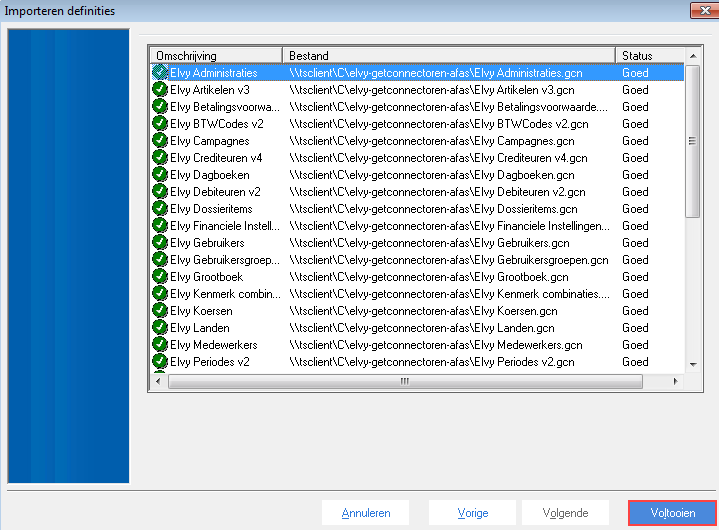The width and height of the screenshot is (719, 530).
Task: Click the Goed status of Elvy Landen
Action: click(635, 328)
